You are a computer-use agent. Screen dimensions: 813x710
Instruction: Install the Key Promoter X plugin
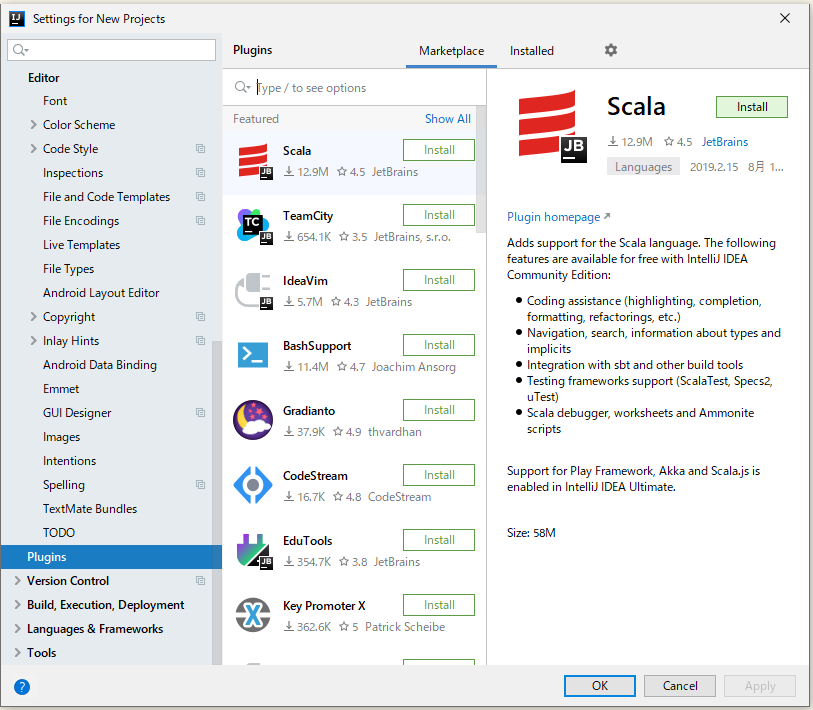[x=439, y=605]
